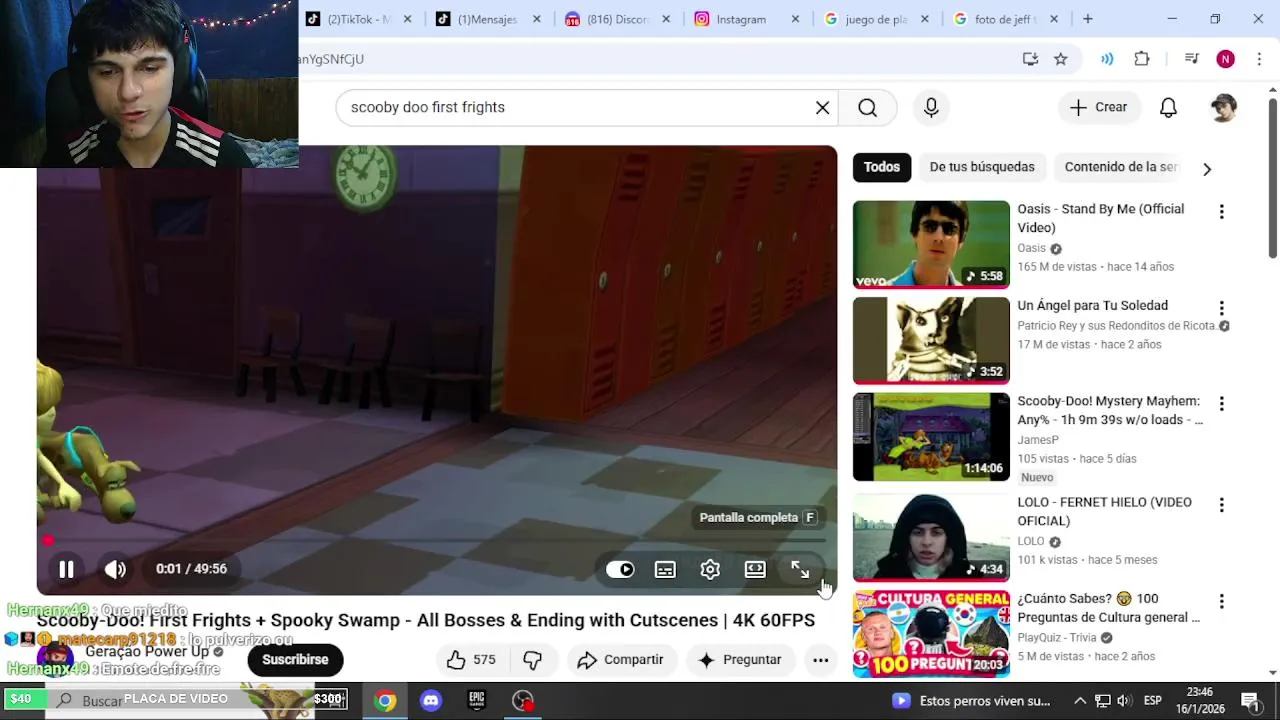This screenshot has width=1280, height=720.
Task: Enter full screen with the expand icon
Action: (800, 569)
